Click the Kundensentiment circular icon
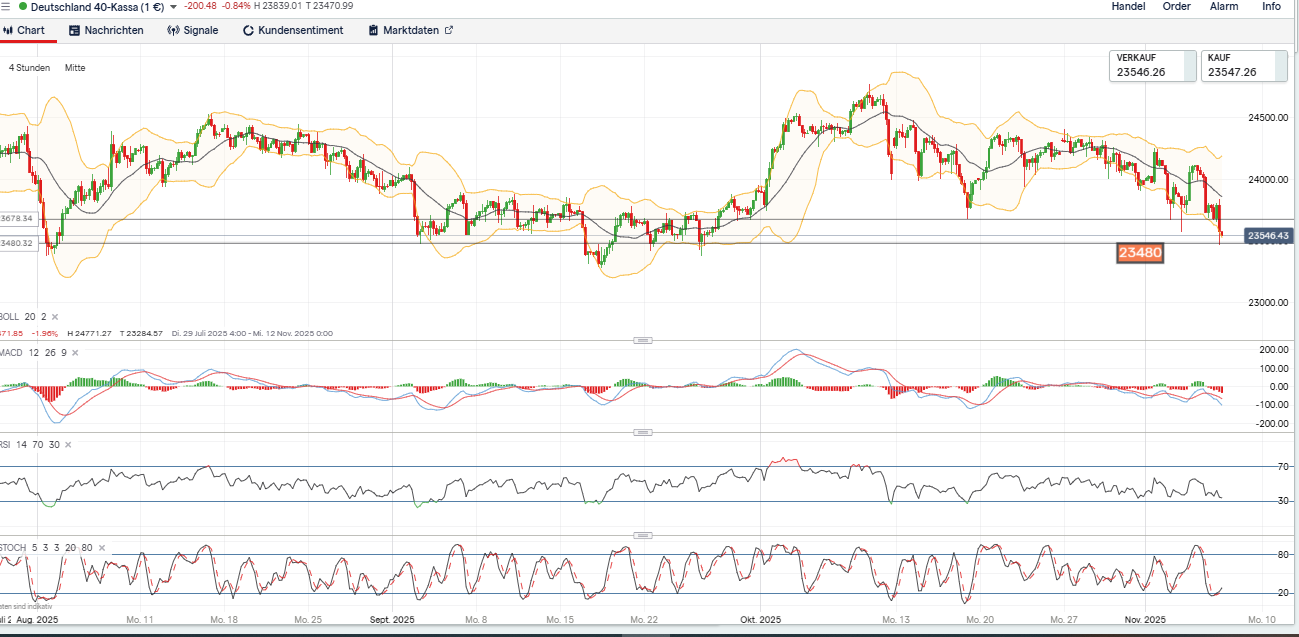 (249, 30)
